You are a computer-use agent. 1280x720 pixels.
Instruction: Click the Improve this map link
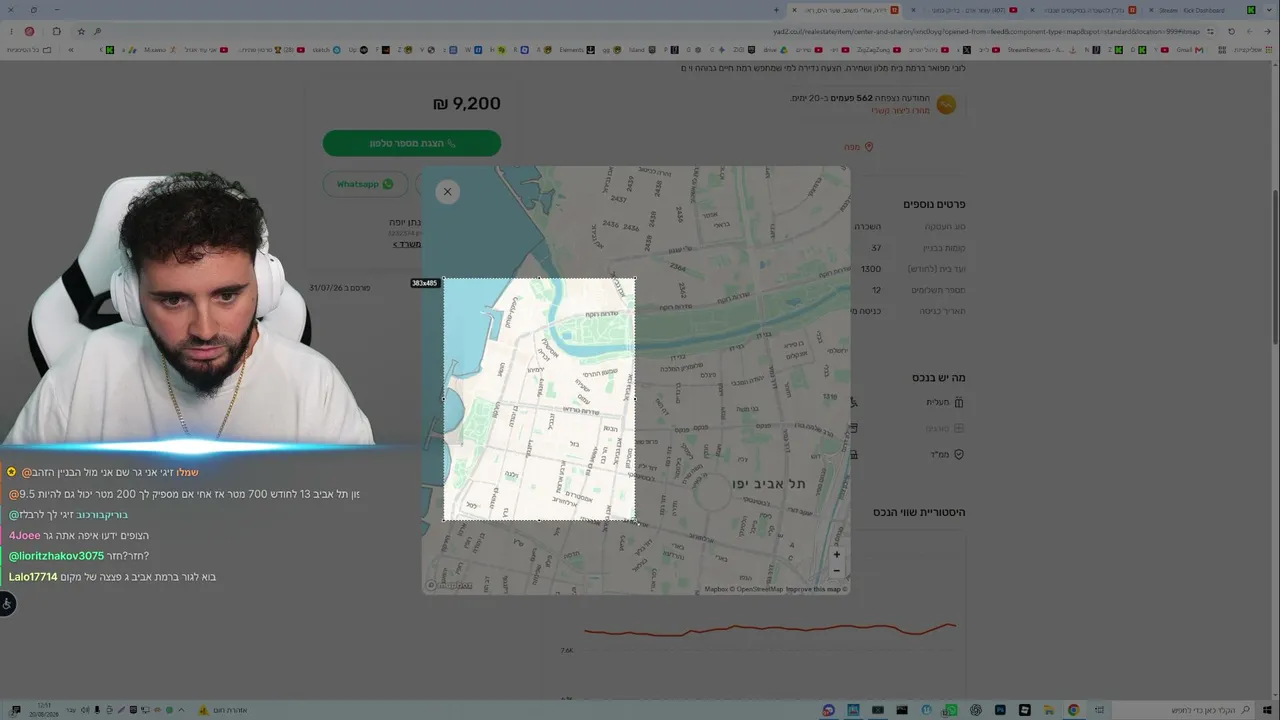pyautogui.click(x=815, y=589)
